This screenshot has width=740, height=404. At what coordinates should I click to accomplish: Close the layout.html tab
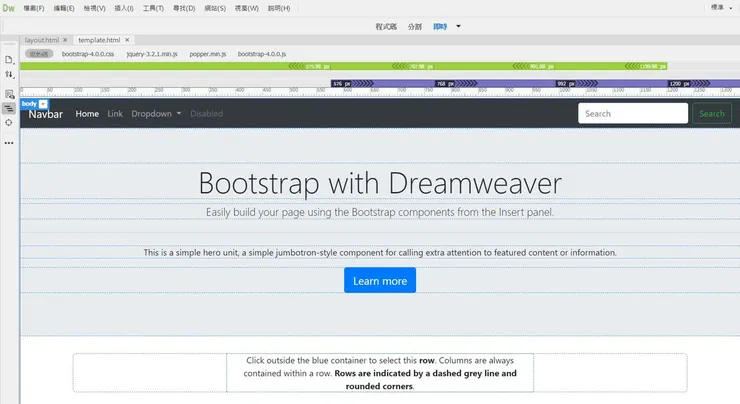[65, 40]
